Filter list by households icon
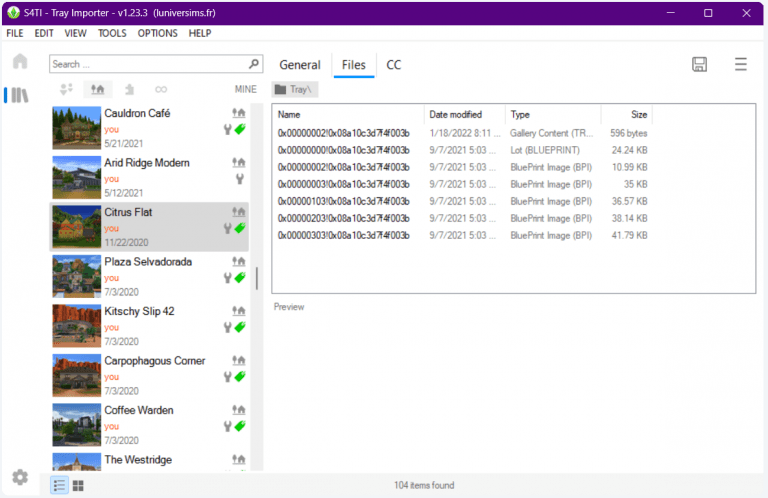Viewport: 768px width, 498px height. click(x=67, y=89)
